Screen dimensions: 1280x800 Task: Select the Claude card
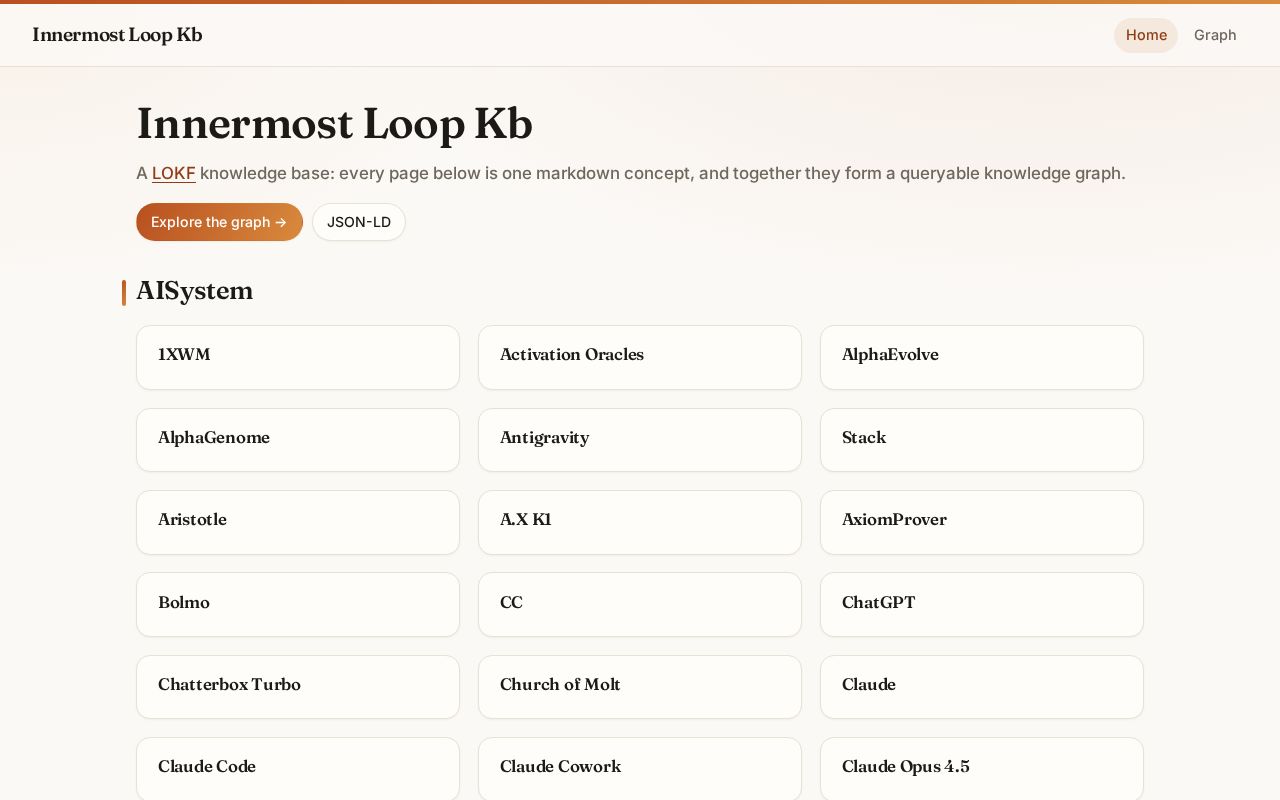click(982, 687)
